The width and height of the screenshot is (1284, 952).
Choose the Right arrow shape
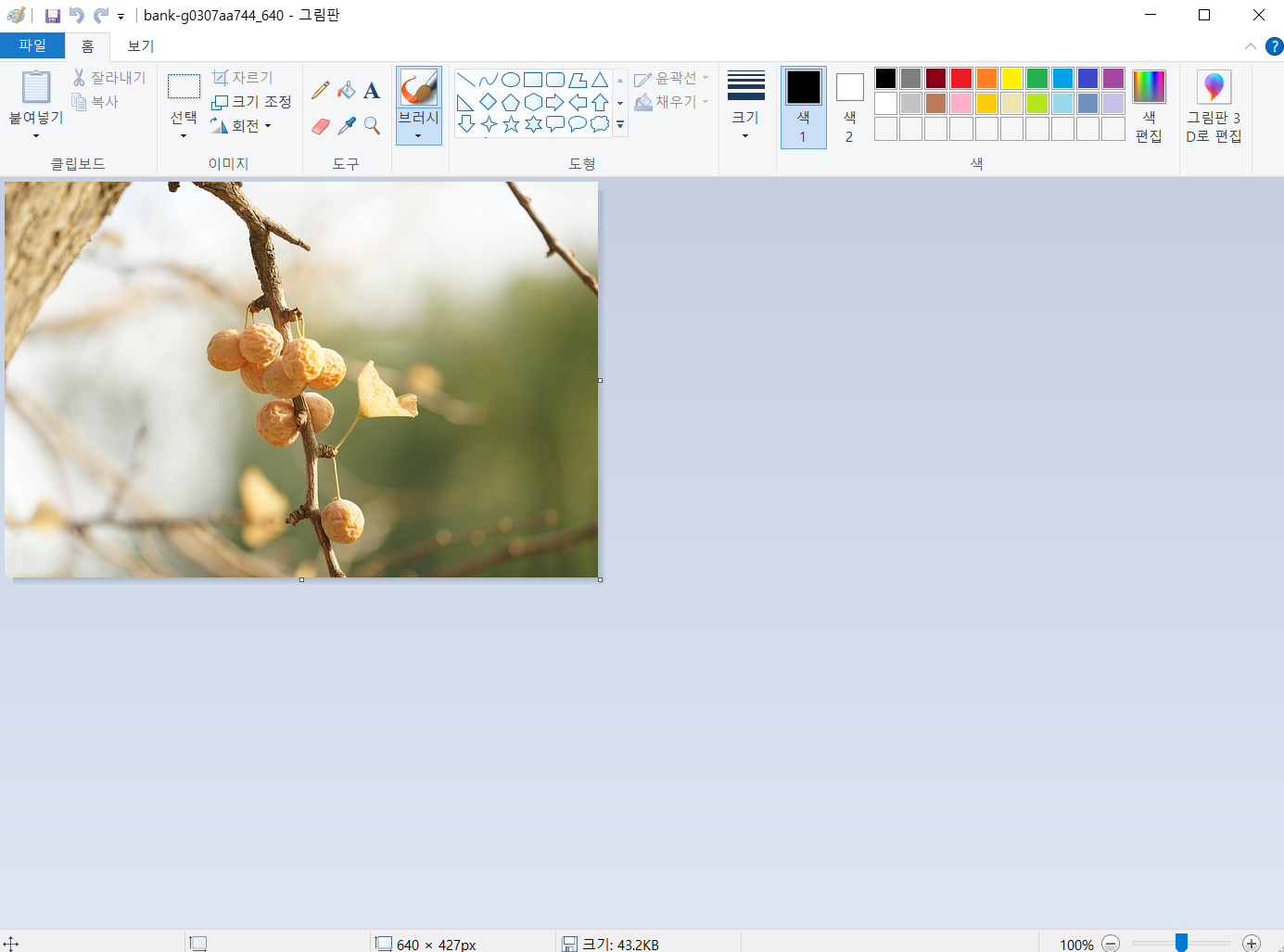point(555,102)
